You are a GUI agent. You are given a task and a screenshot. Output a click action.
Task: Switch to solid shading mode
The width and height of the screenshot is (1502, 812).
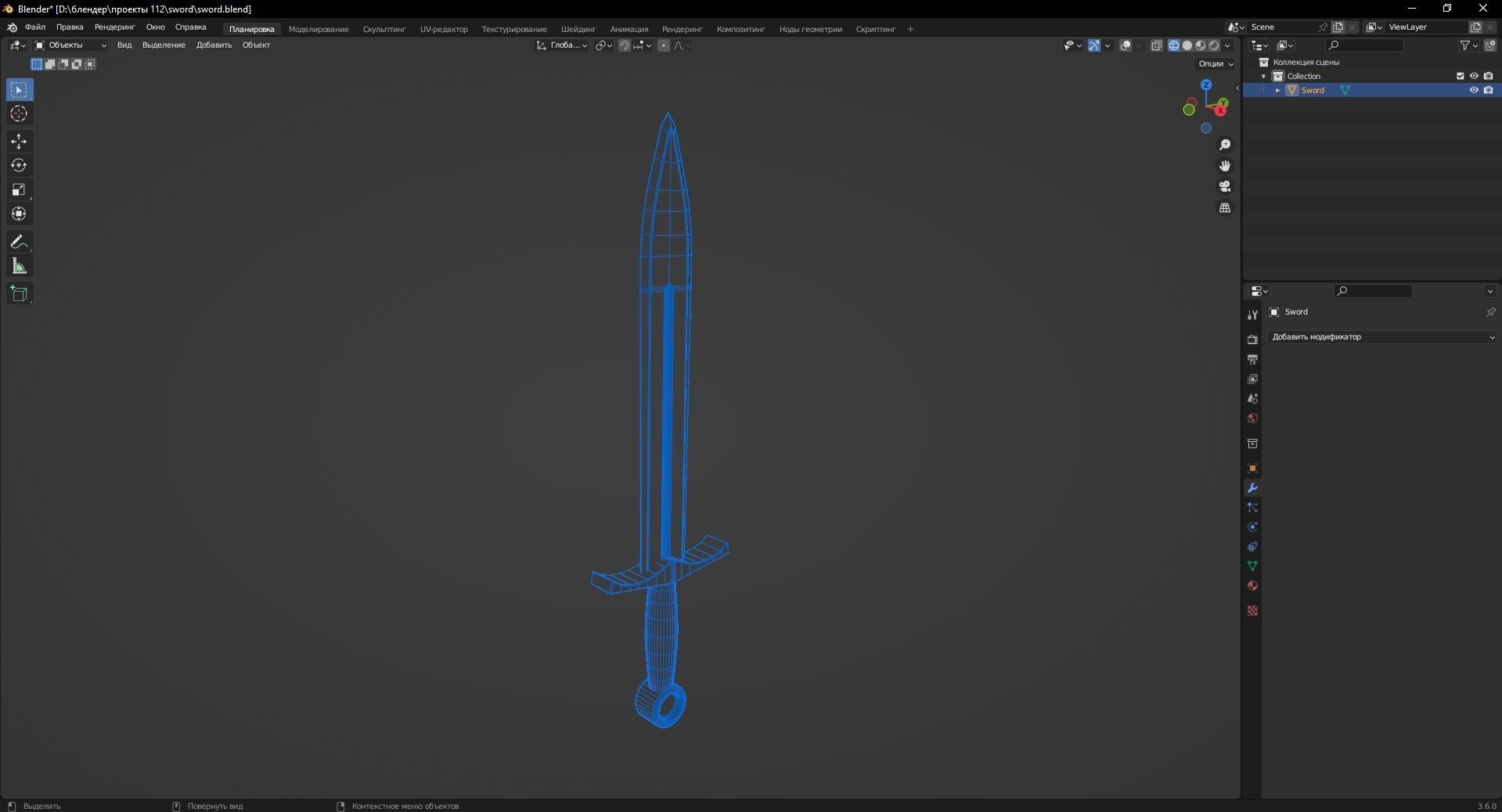(x=1187, y=45)
